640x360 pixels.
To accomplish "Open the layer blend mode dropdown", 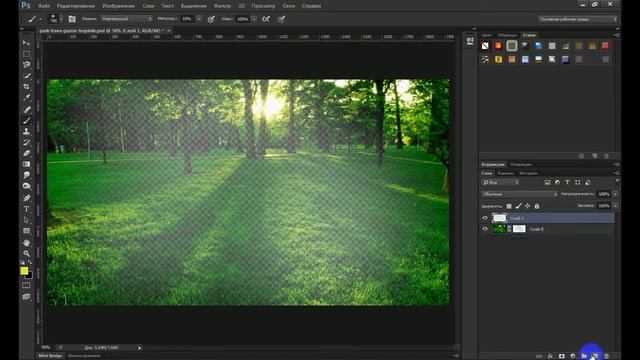I will 520,194.
